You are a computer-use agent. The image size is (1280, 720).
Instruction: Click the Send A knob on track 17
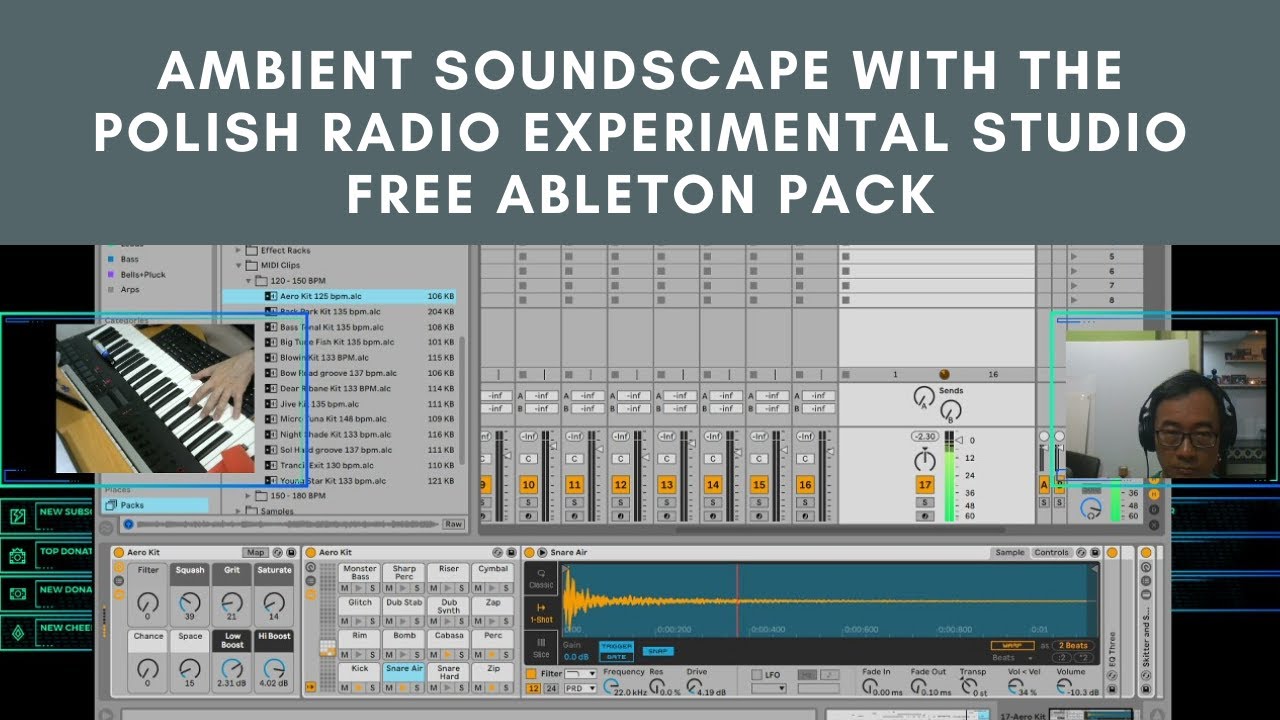[923, 397]
